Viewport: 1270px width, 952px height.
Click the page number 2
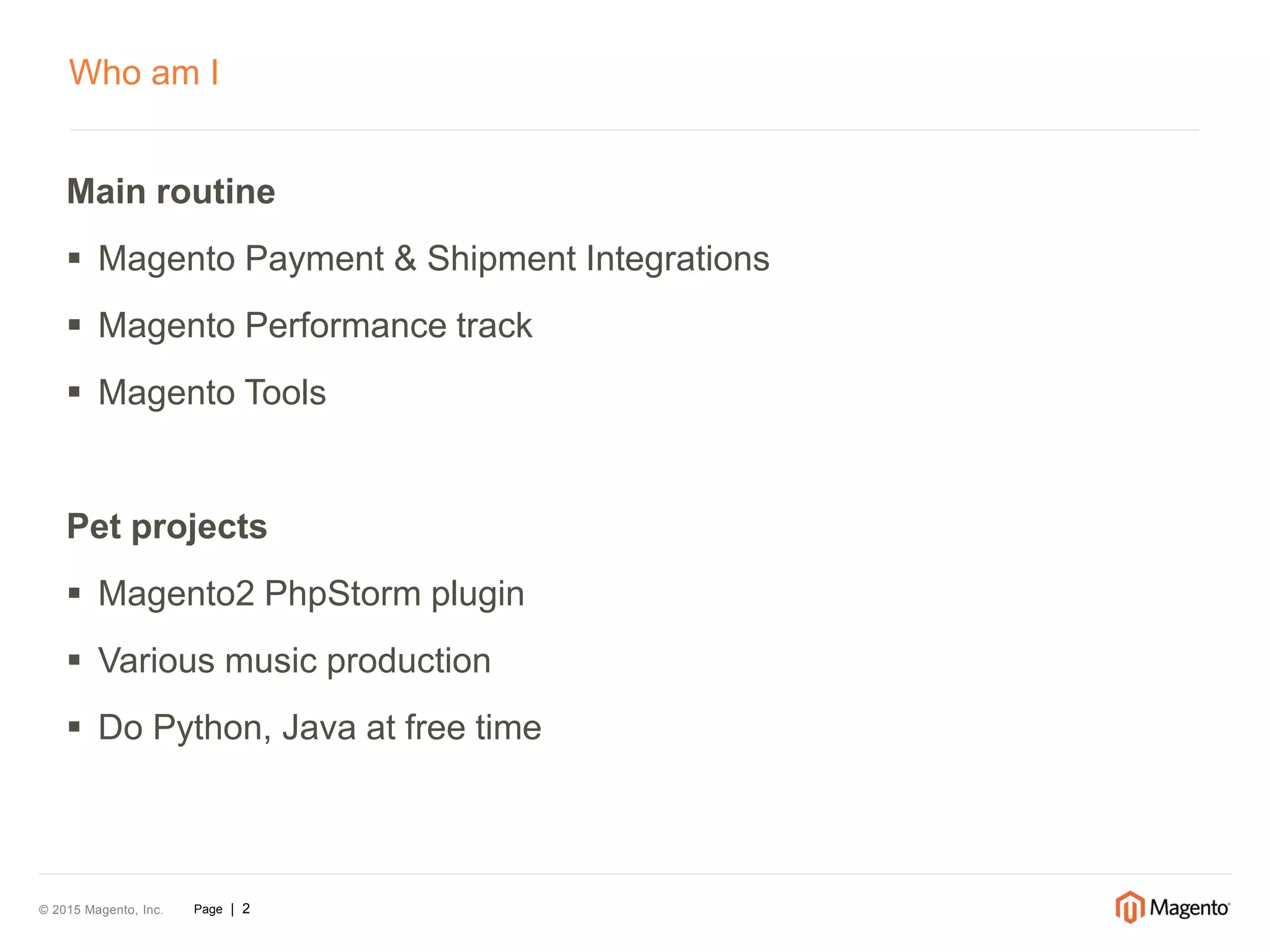[x=246, y=909]
